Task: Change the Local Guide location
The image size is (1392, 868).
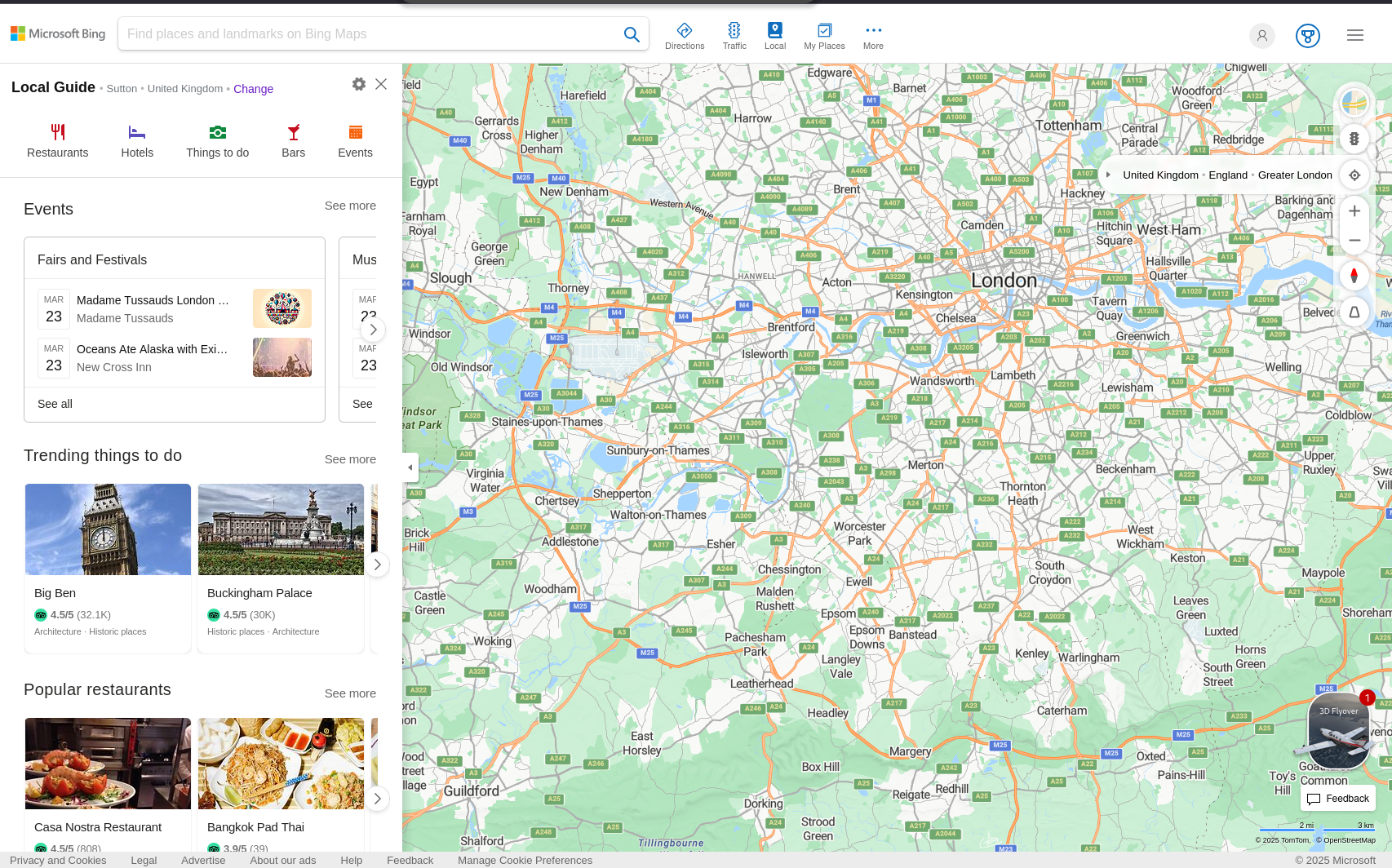Action: point(253,89)
